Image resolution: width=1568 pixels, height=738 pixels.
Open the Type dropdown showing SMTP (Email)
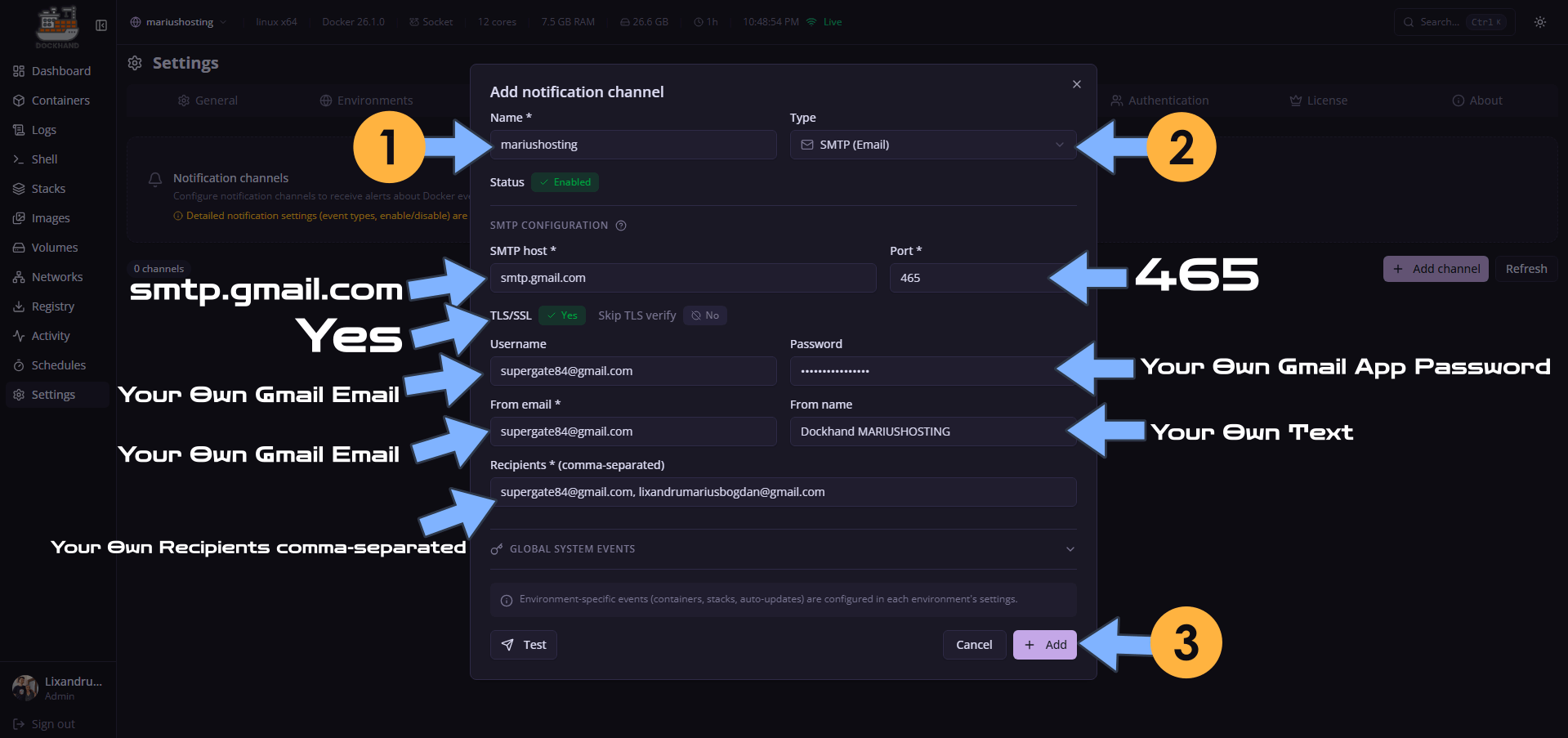(931, 144)
